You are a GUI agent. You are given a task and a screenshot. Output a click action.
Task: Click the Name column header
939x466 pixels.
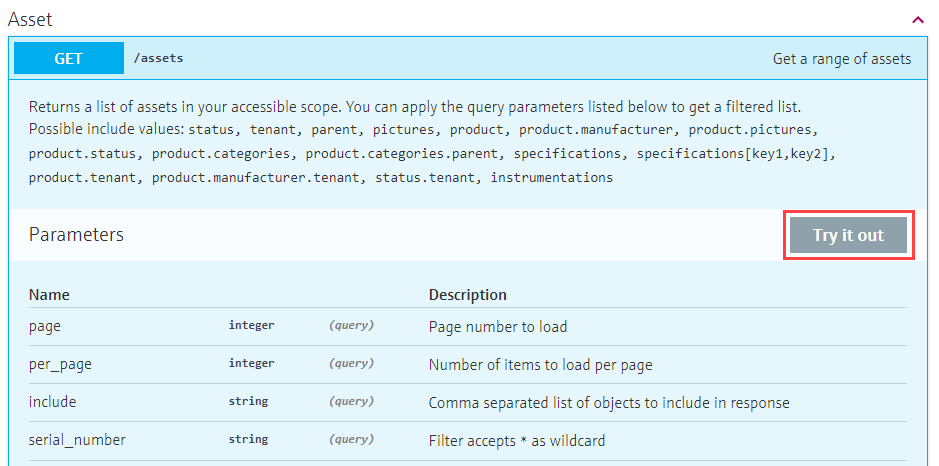[x=49, y=295]
